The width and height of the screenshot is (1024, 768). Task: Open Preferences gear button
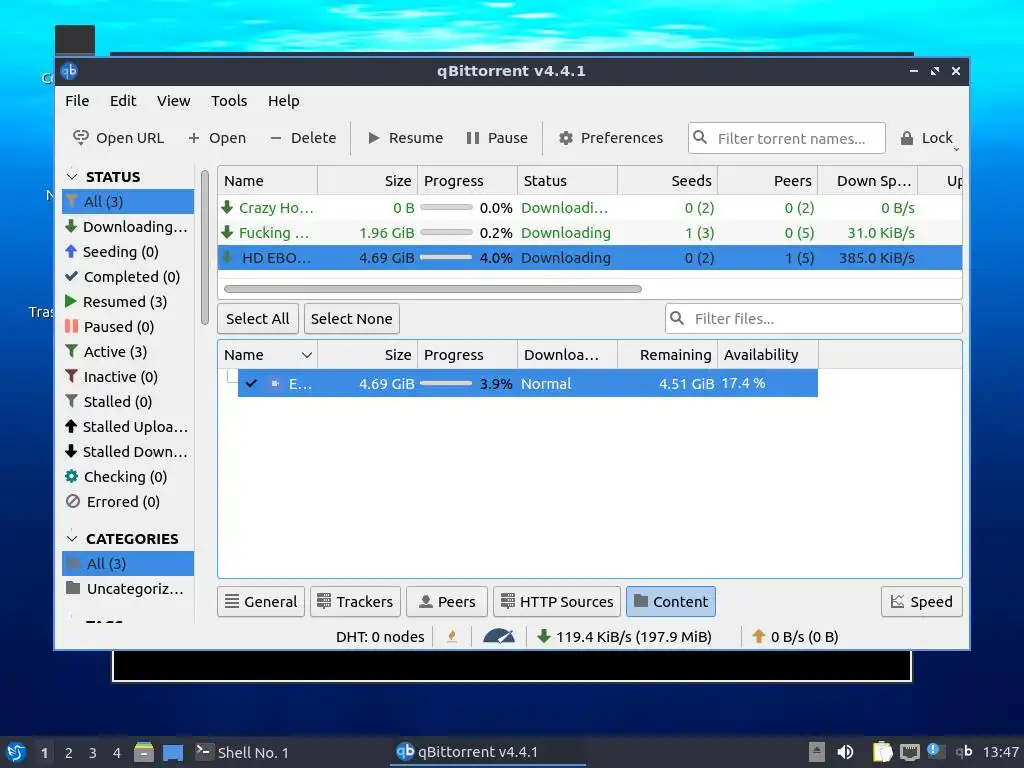611,138
